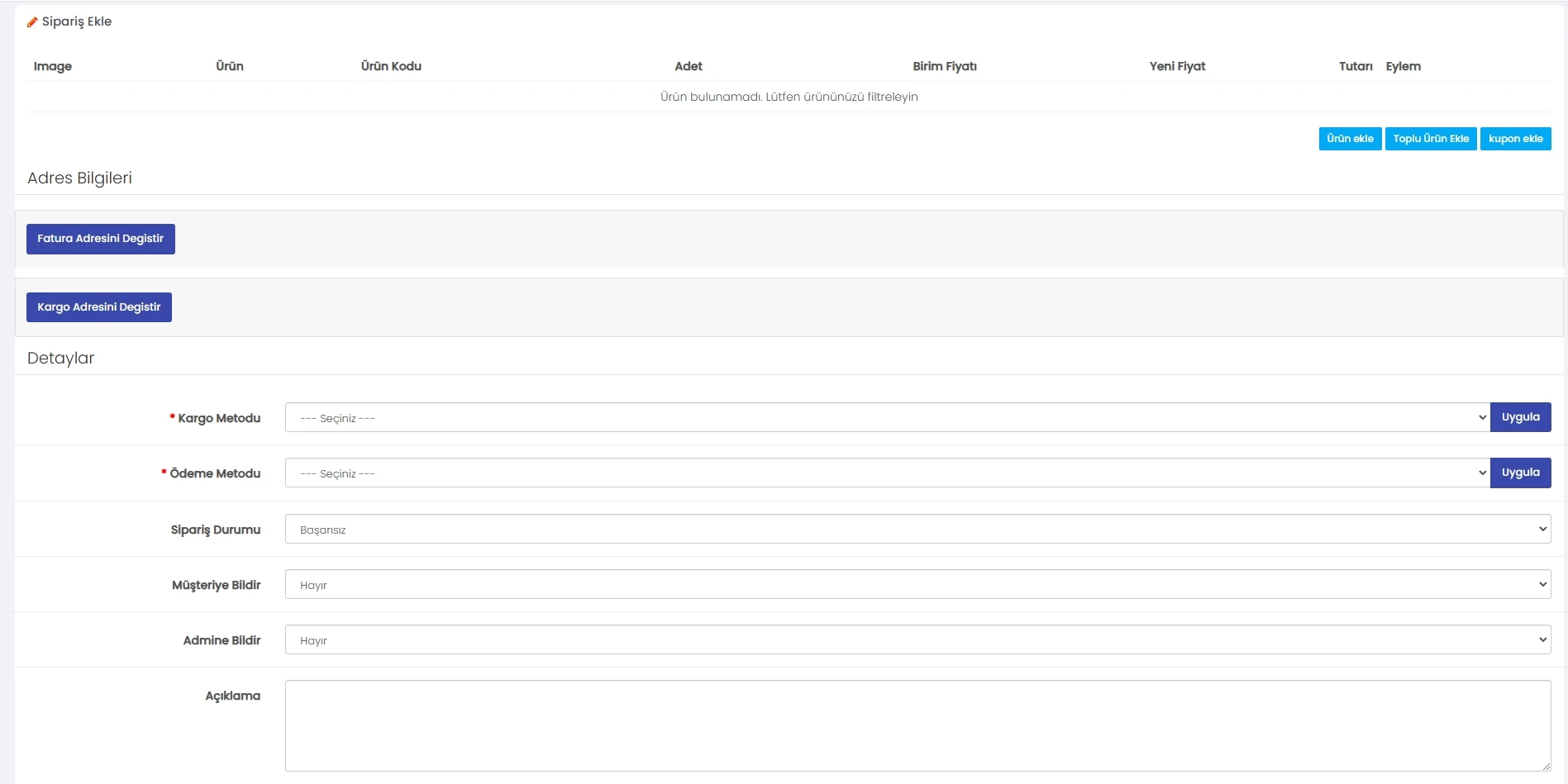Apply Ödeme Metodu with its Uygula button
The image size is (1568, 784).
click(x=1519, y=473)
